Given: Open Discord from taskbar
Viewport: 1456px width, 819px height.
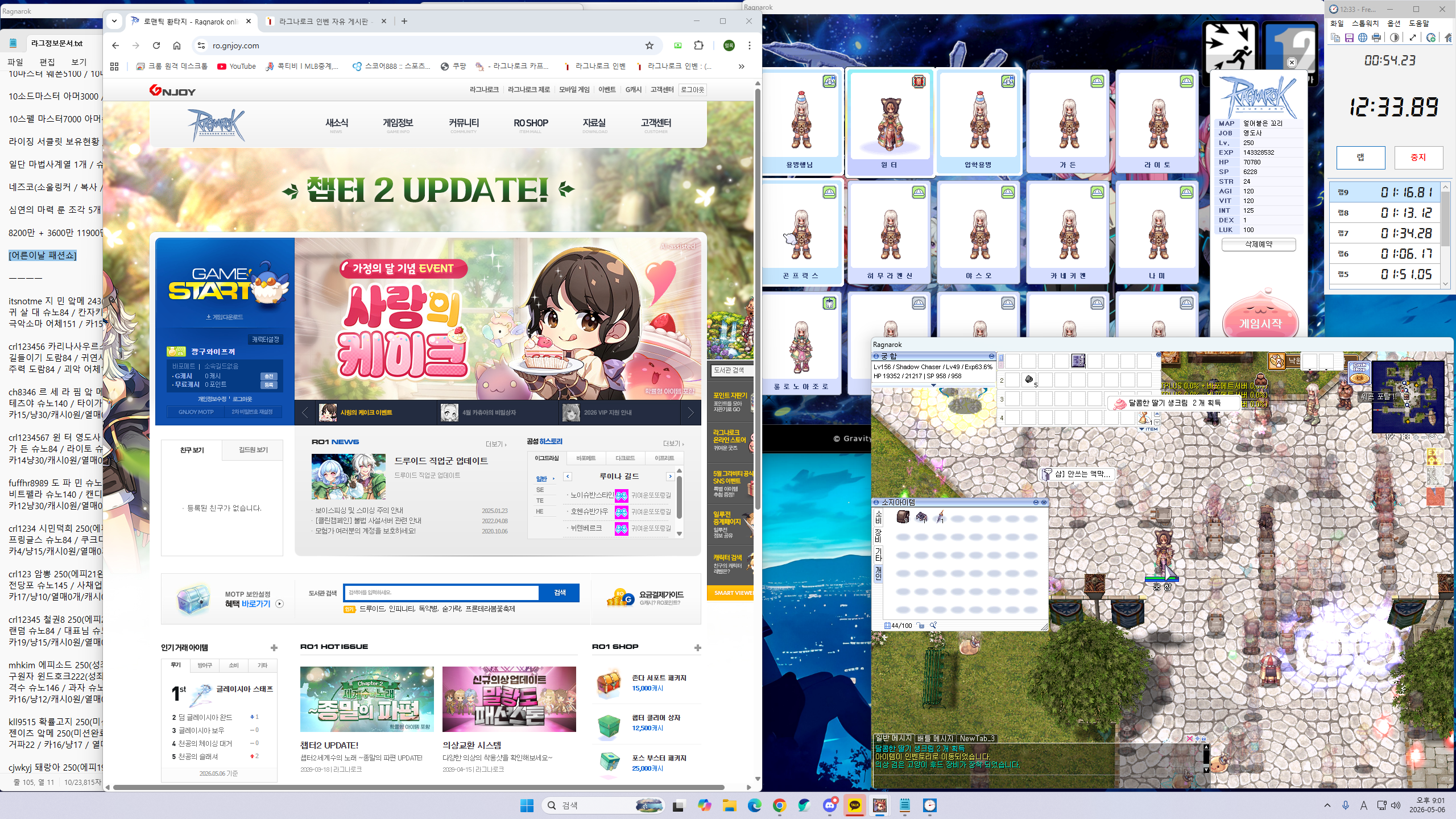Looking at the screenshot, I should pyautogui.click(x=830, y=805).
